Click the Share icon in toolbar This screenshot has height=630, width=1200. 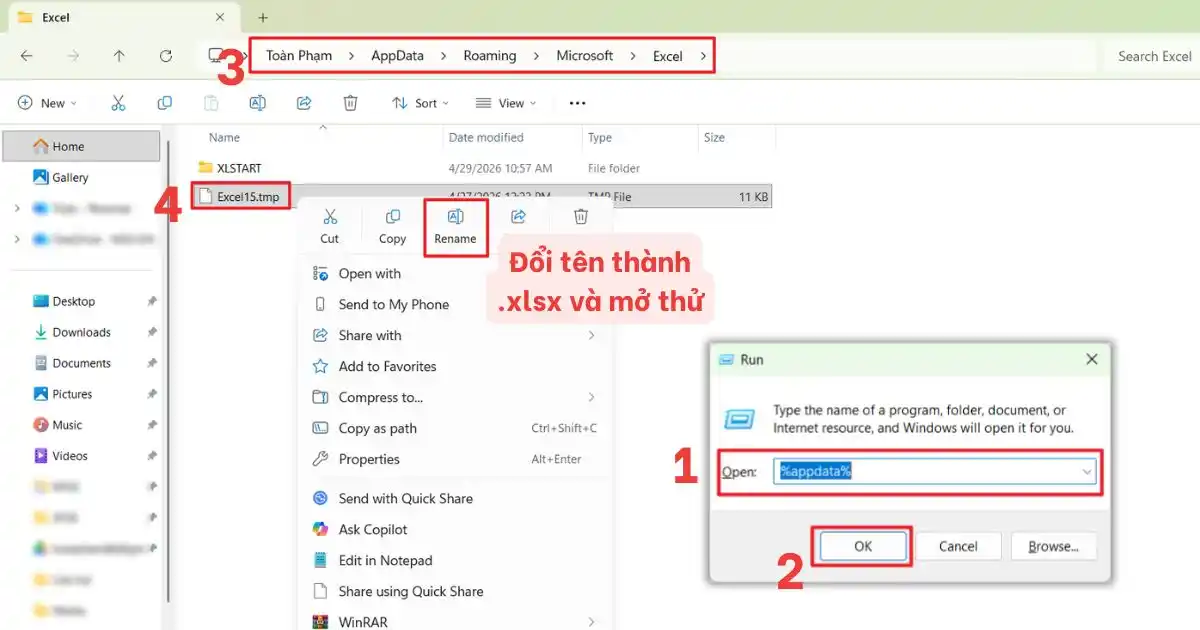pos(304,103)
